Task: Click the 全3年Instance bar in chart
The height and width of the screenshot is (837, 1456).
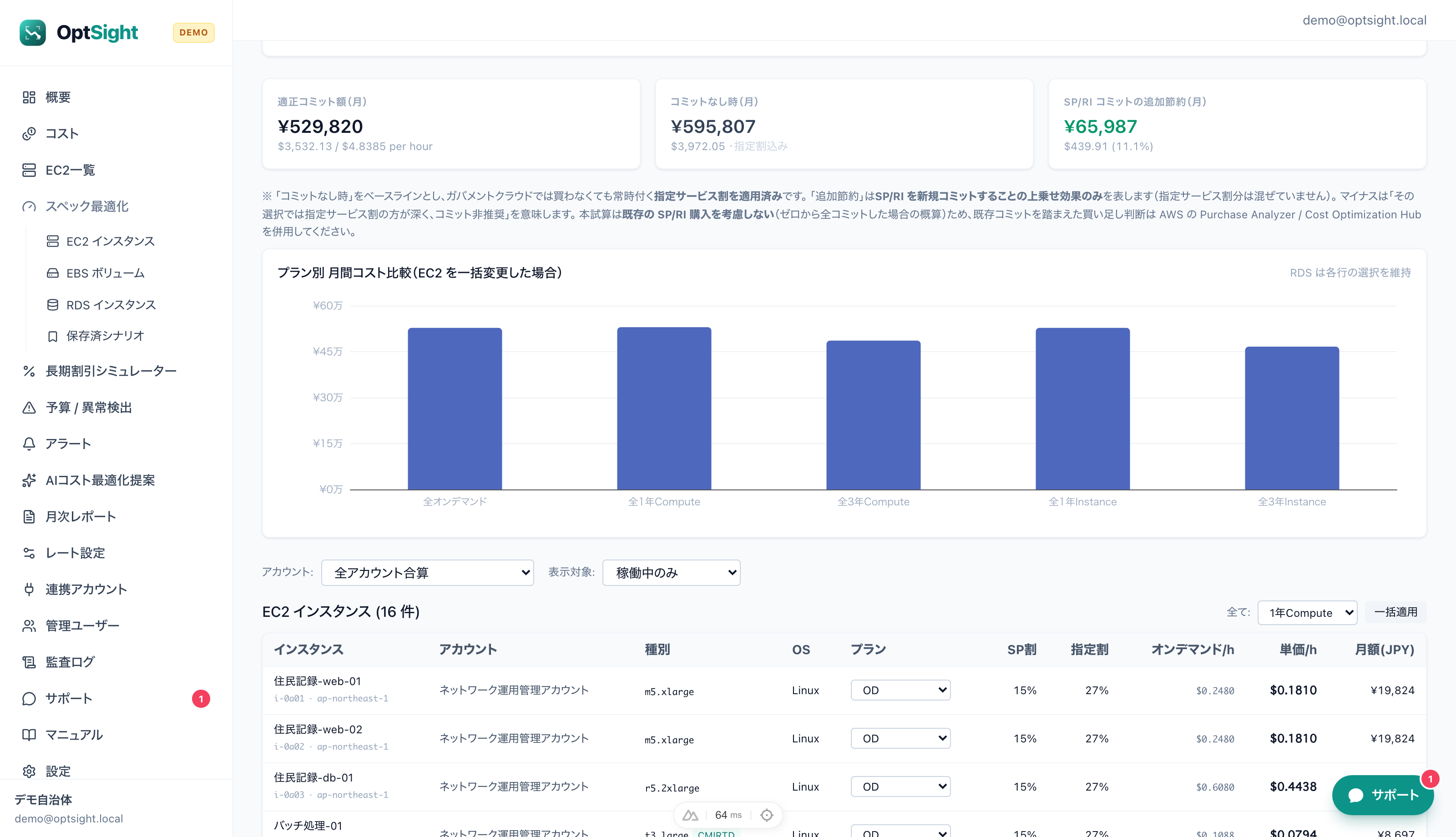Action: 1292,418
